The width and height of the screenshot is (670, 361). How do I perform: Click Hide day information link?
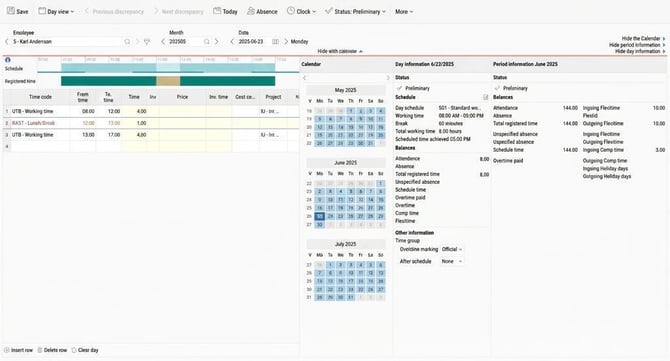(640, 51)
